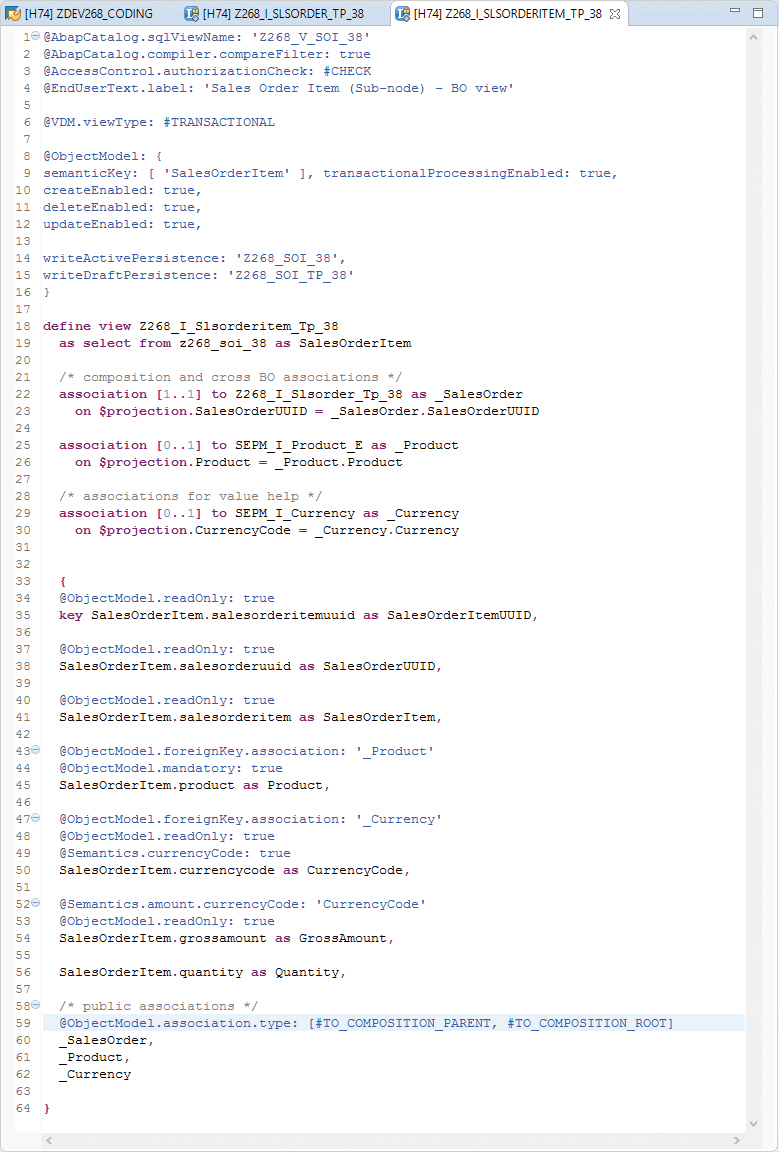The image size is (779, 1152).
Task: Click the 'associations for value help' comment
Action: [190, 496]
